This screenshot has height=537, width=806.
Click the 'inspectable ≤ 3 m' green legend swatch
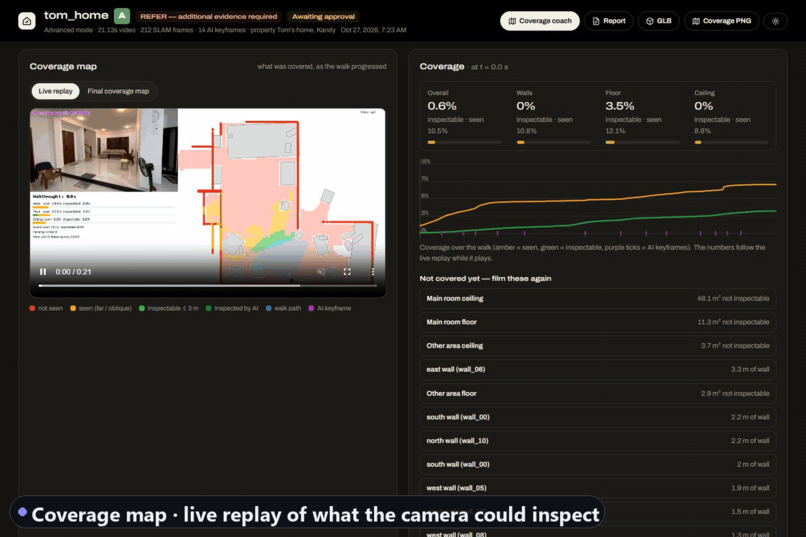pos(142,308)
